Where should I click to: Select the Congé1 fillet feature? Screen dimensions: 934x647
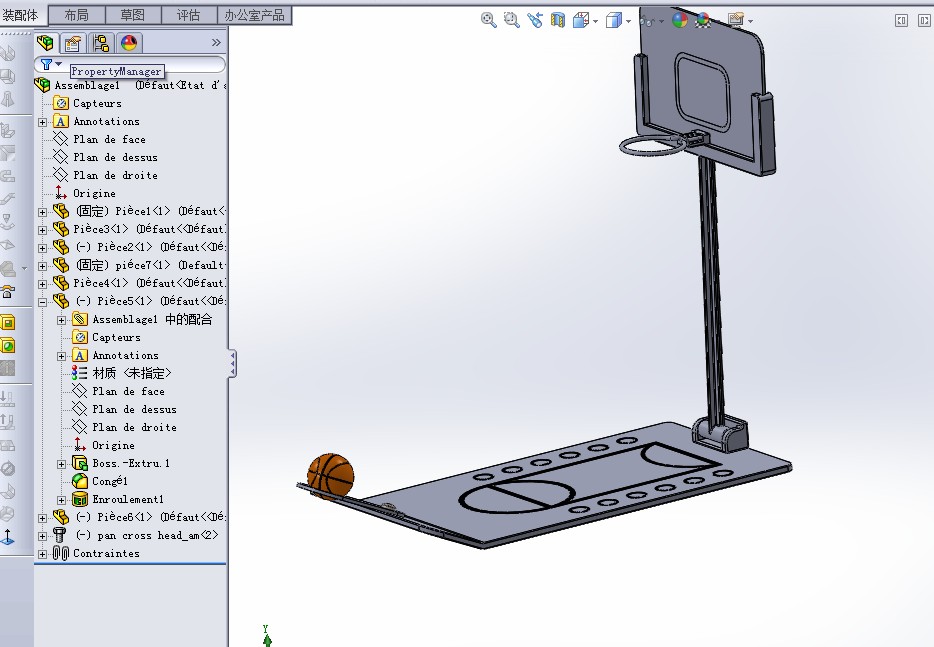99,481
